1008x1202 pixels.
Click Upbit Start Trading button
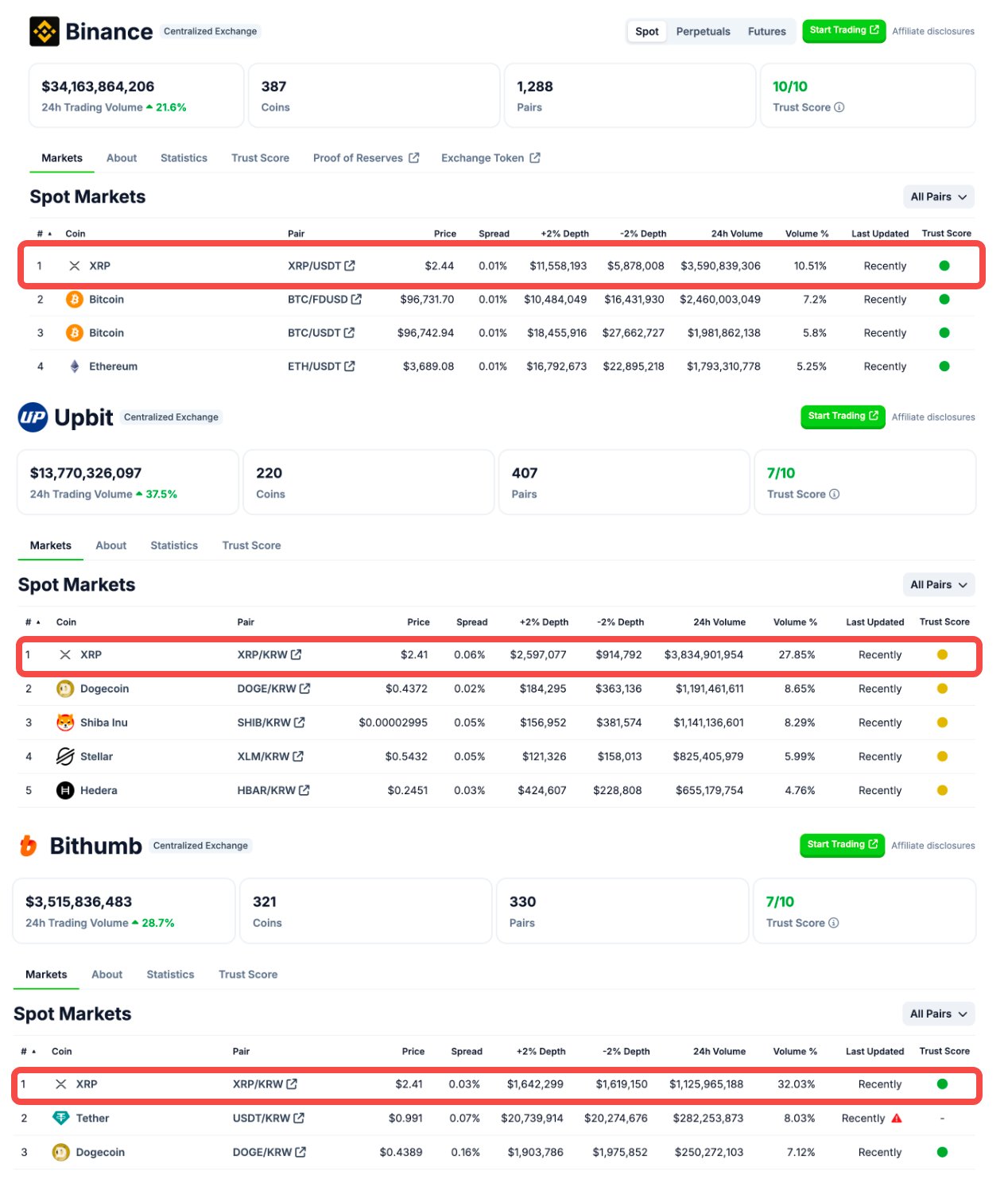843,417
